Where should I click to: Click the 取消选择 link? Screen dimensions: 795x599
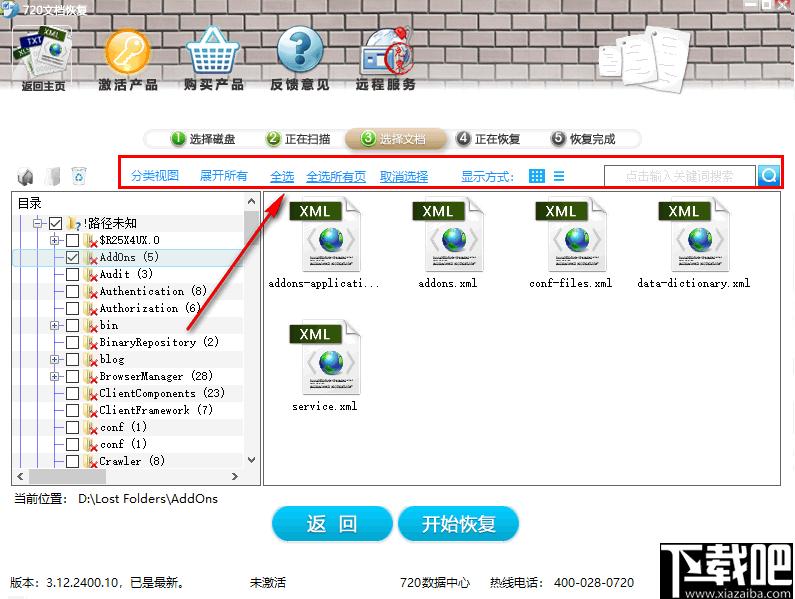click(404, 177)
